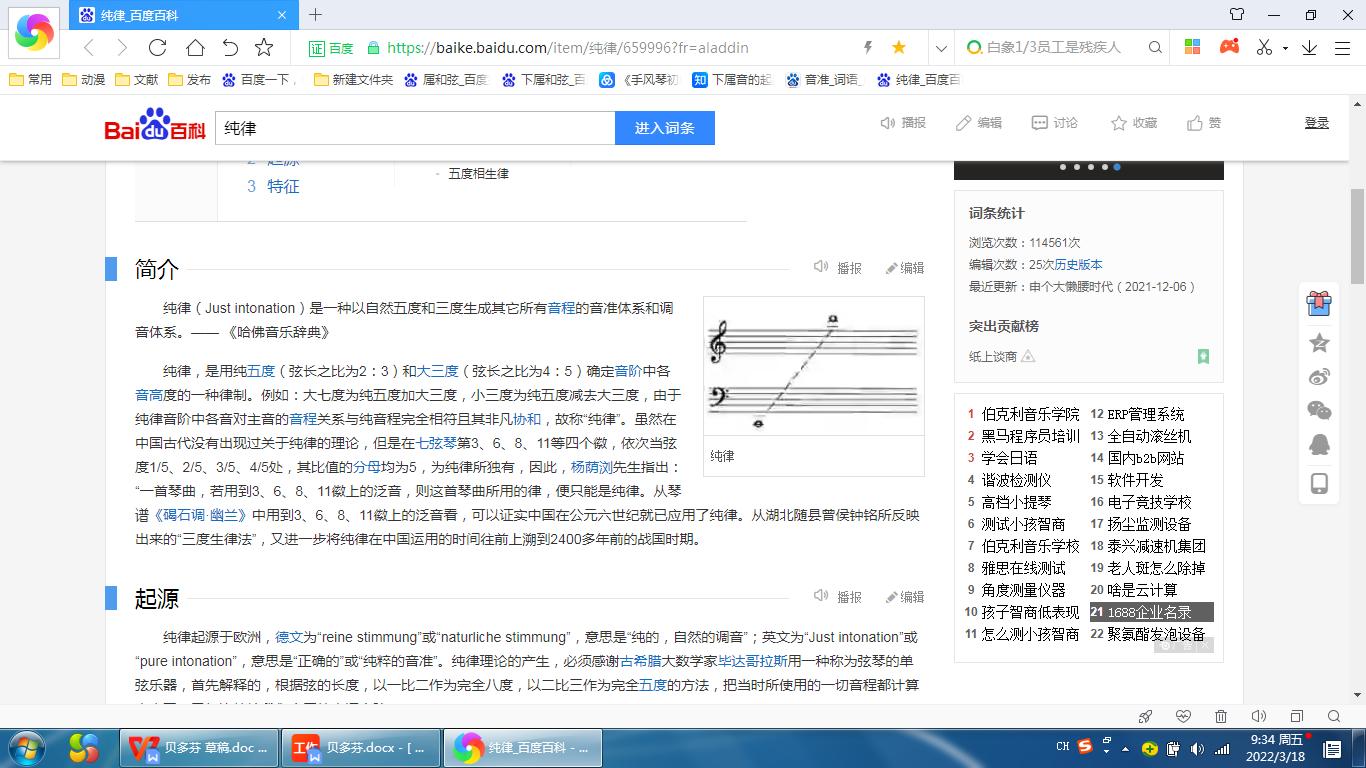Open the 百度一下 bookmark
This screenshot has width=1366, height=768.
(259, 79)
